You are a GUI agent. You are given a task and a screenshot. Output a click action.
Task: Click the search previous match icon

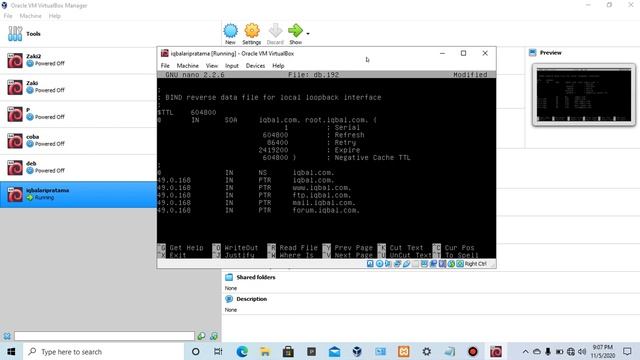coord(201,336)
